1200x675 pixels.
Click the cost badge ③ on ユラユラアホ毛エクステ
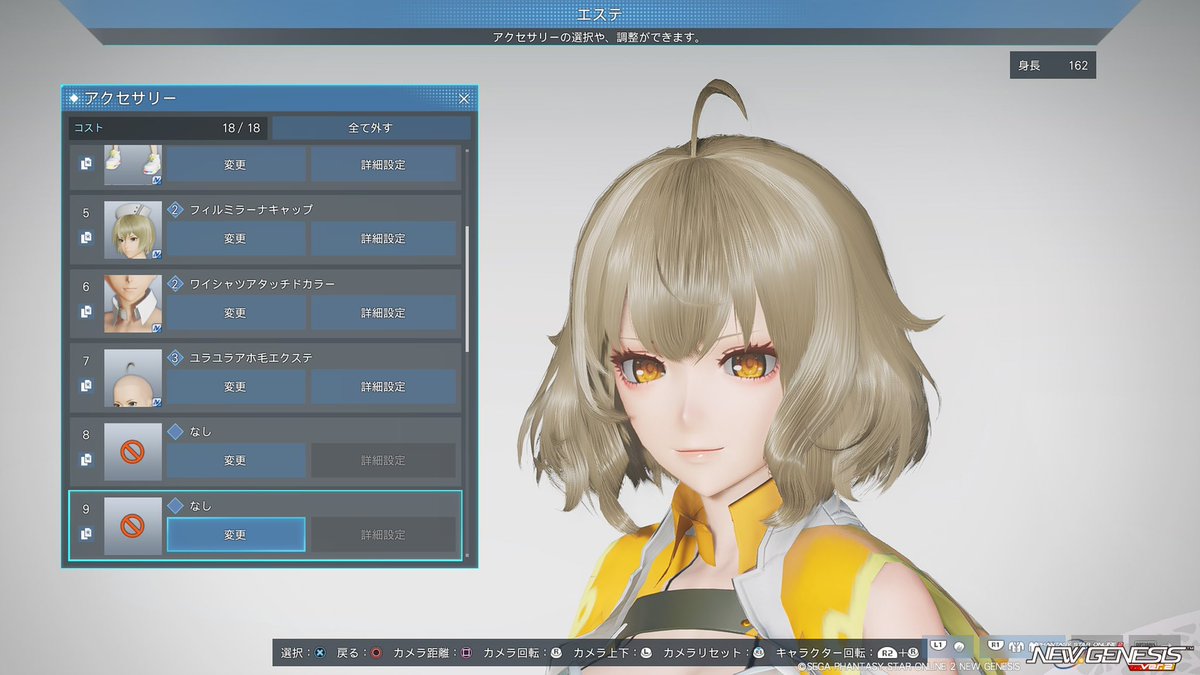coord(175,358)
